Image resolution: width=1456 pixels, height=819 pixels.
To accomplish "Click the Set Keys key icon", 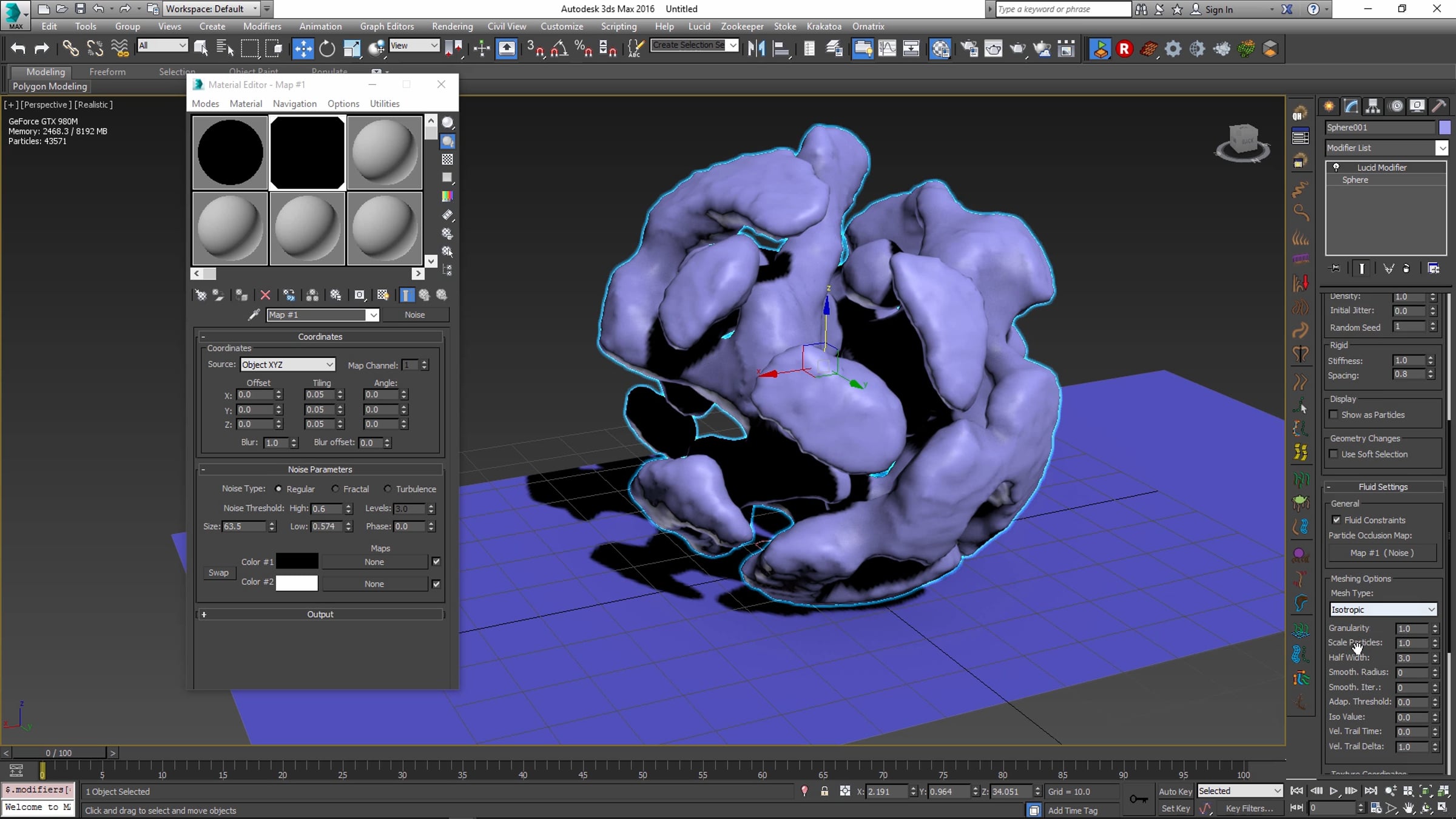I will [1138, 799].
